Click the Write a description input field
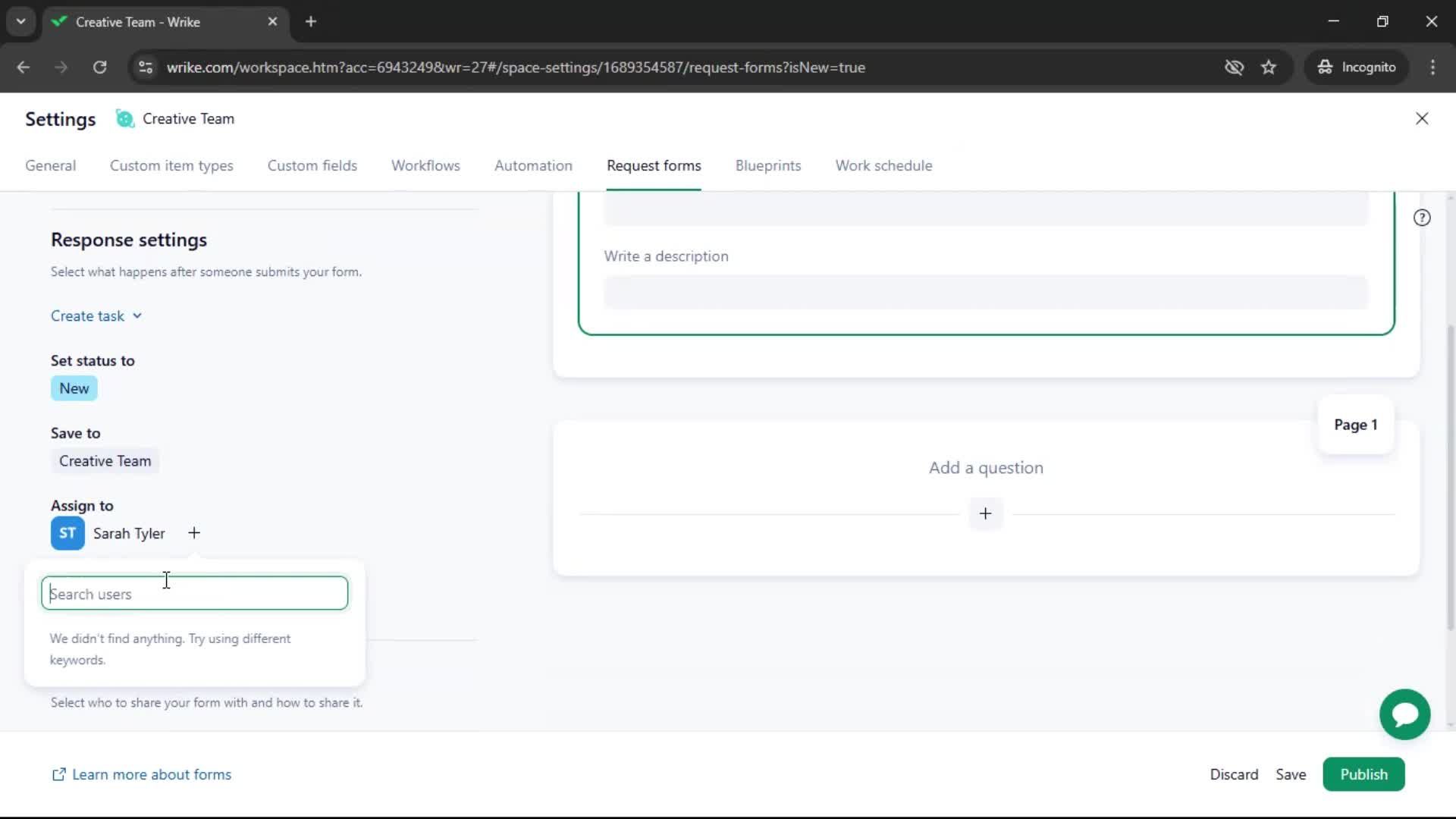 986,293
